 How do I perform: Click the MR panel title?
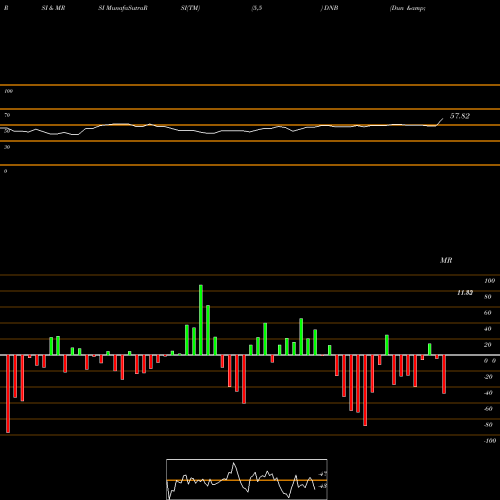446,260
